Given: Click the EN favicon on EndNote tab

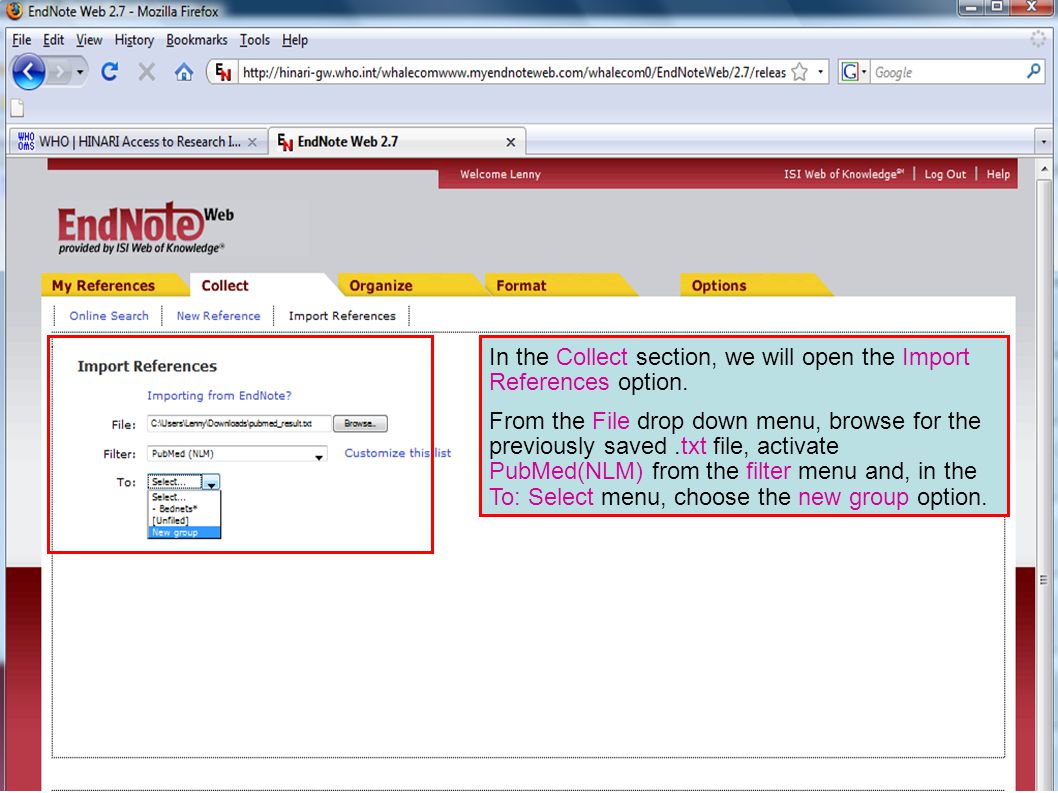Looking at the screenshot, I should pos(285,142).
